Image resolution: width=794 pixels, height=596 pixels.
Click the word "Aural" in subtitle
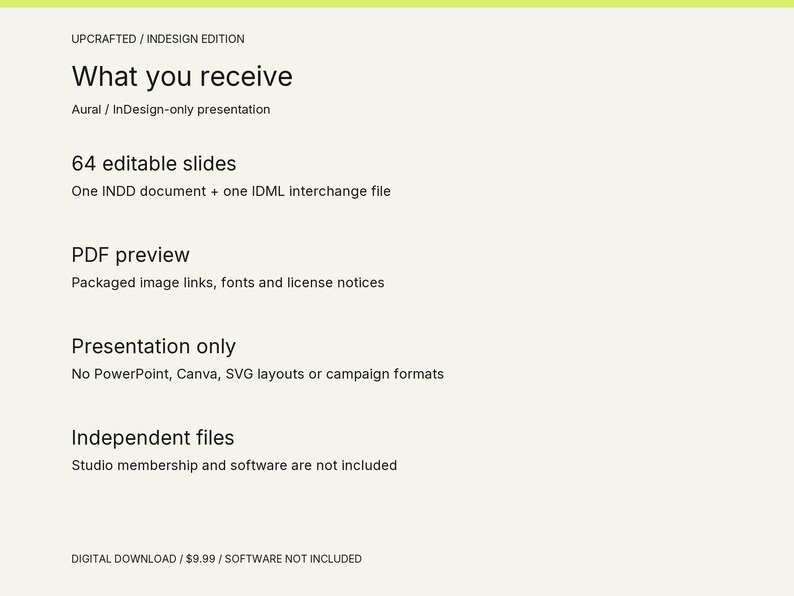[86, 109]
